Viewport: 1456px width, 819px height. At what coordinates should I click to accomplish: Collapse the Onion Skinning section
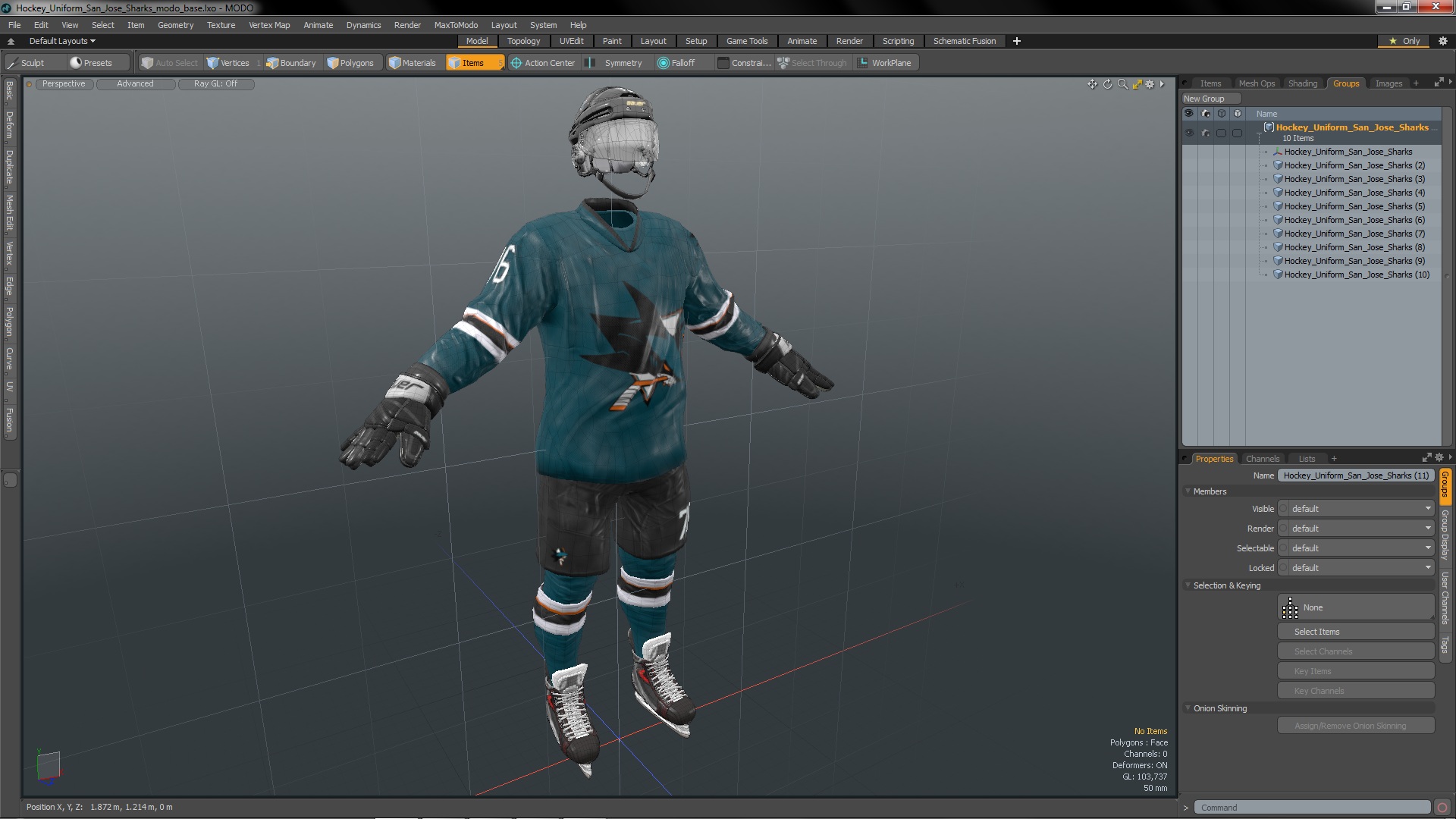(1188, 708)
